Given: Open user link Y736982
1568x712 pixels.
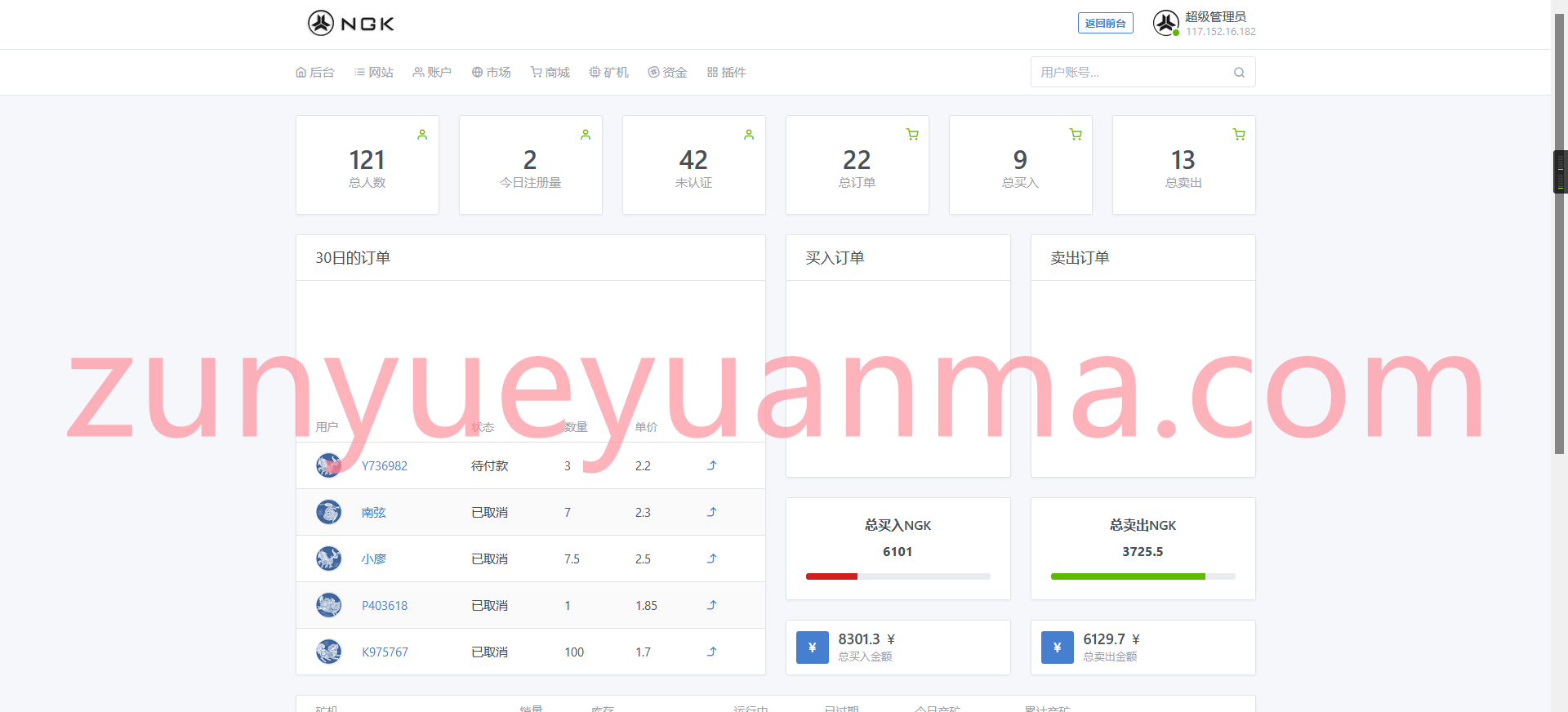Looking at the screenshot, I should [x=385, y=465].
